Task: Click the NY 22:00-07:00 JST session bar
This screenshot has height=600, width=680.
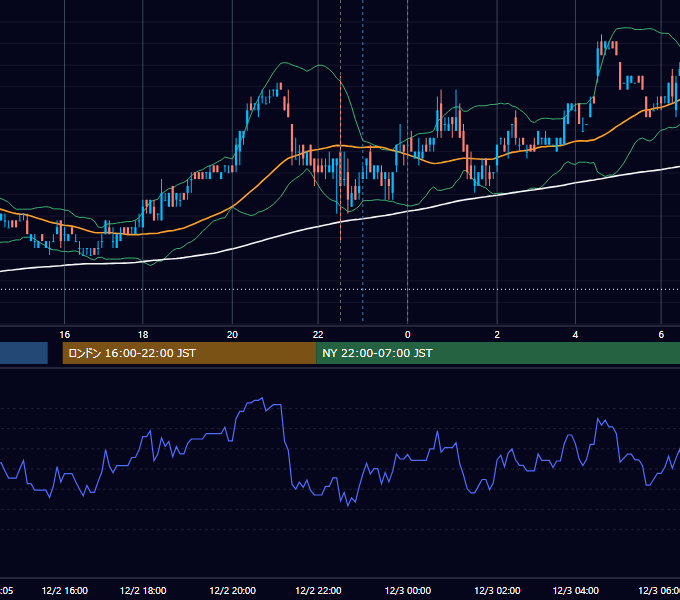Action: [498, 353]
